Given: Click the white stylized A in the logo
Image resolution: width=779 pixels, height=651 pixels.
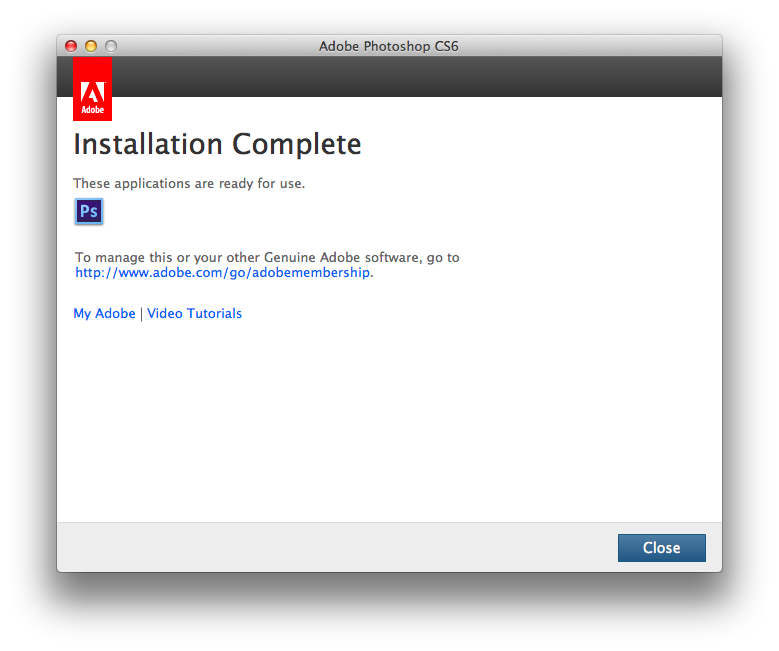Looking at the screenshot, I should [x=93, y=92].
